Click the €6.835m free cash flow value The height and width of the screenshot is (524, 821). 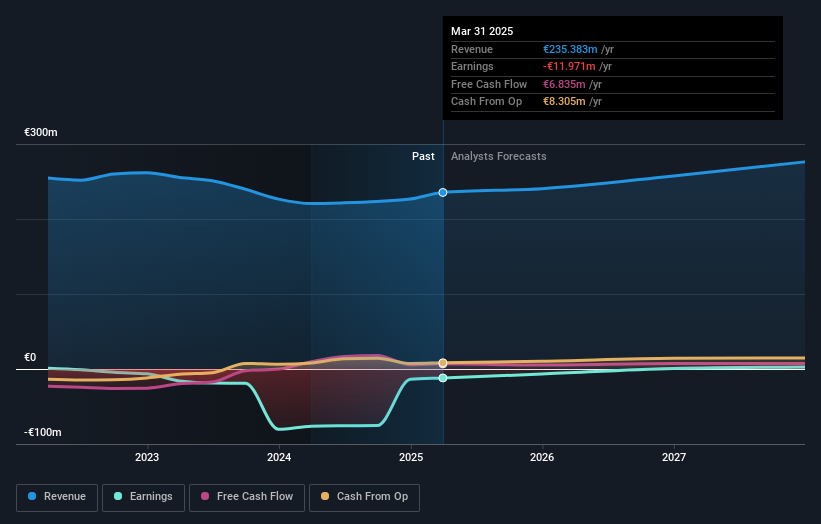tap(564, 84)
